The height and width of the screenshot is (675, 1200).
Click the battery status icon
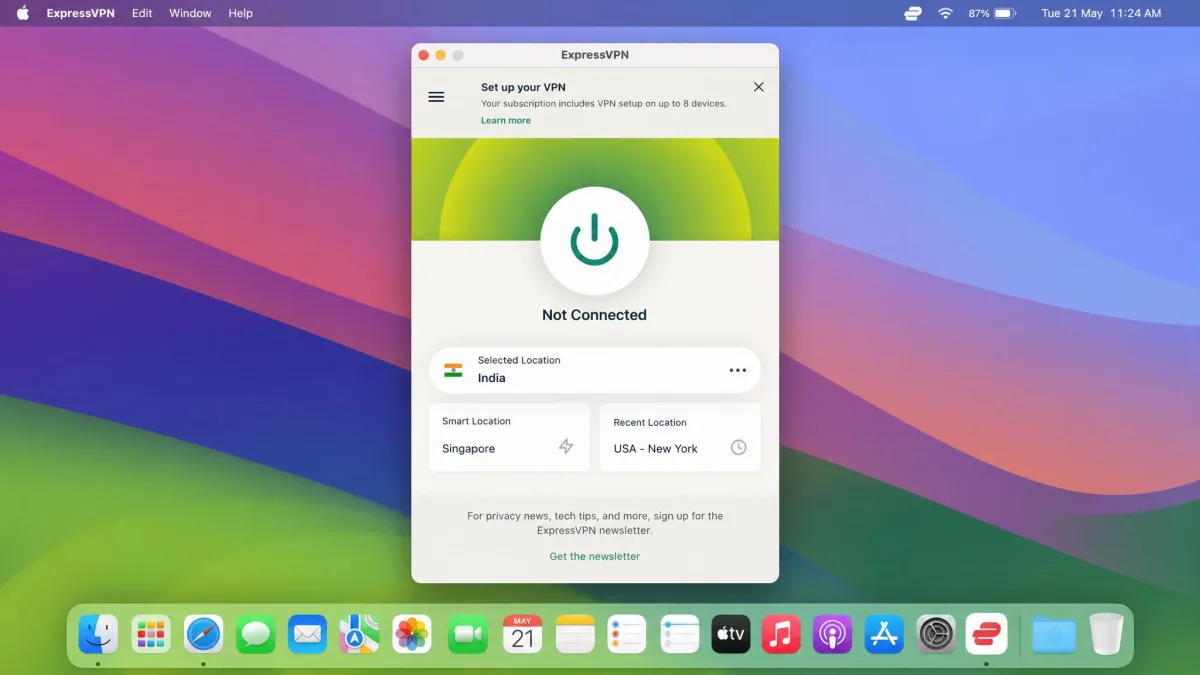click(x=1005, y=13)
